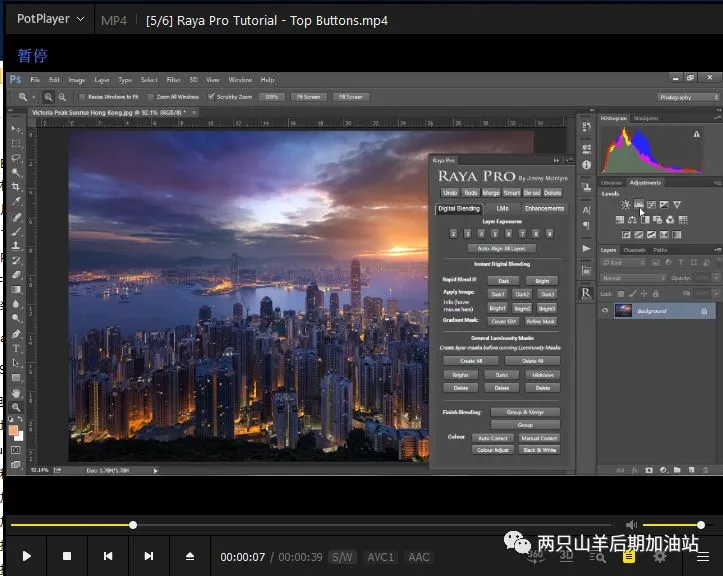
Task: Switch to the Enhancements tab in Raya Pro
Action: (x=544, y=209)
